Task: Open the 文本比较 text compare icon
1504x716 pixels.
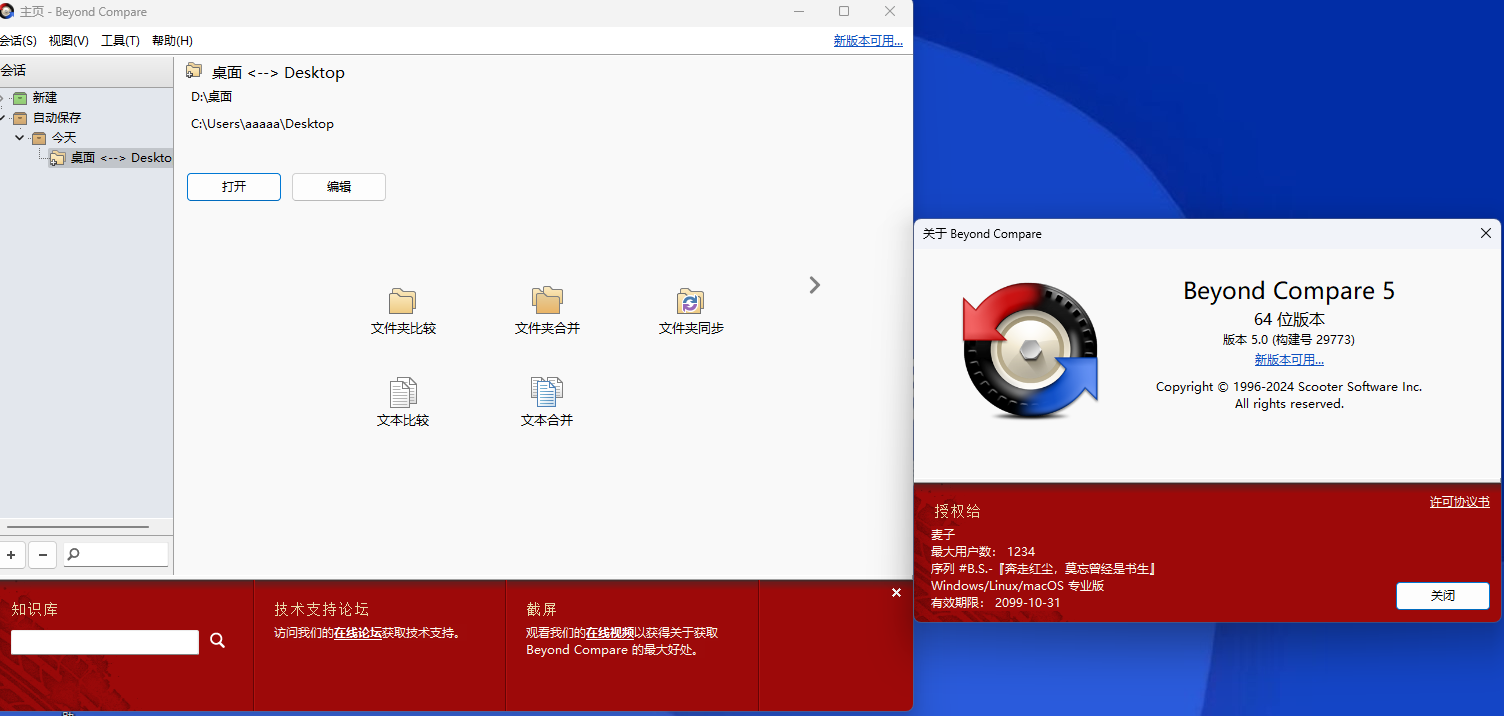Action: (x=403, y=392)
